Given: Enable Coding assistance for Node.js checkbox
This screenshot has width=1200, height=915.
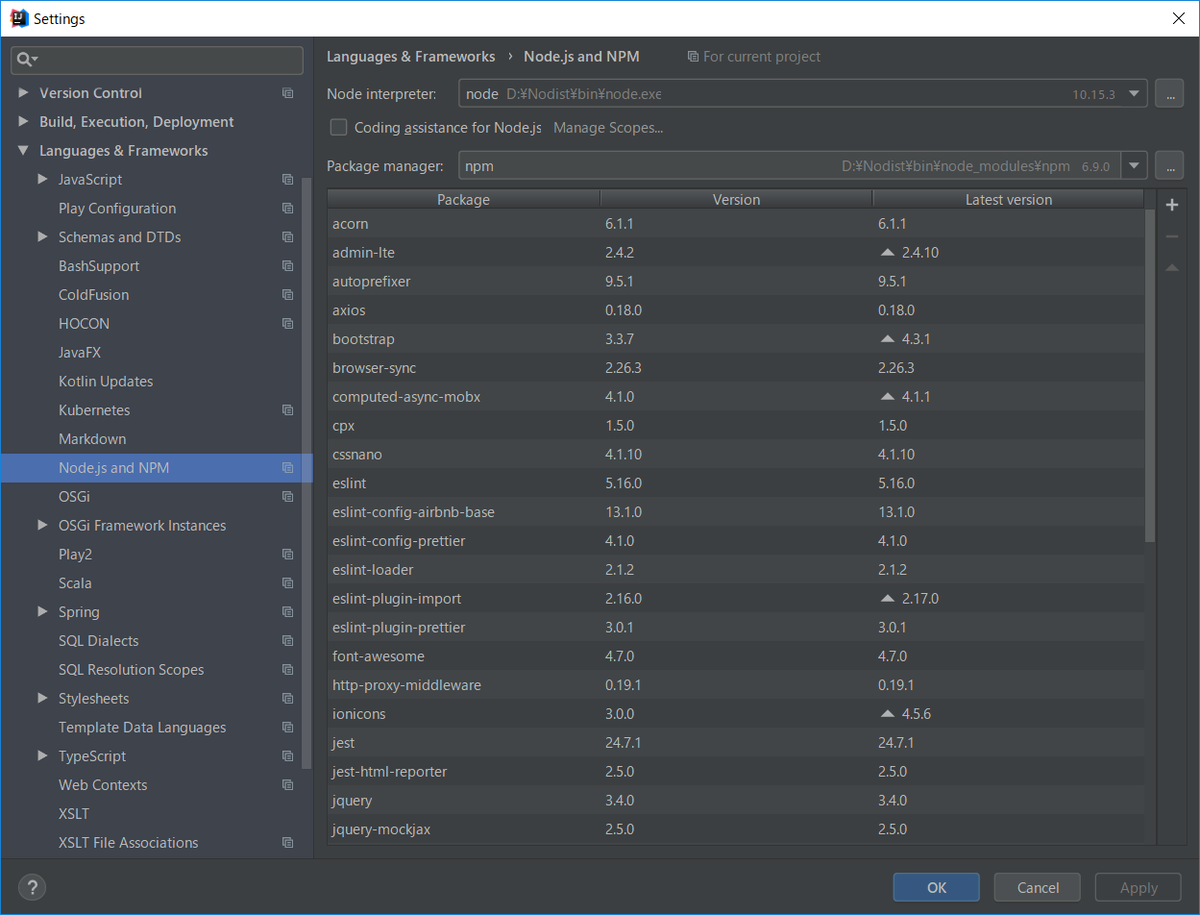Looking at the screenshot, I should (x=338, y=128).
